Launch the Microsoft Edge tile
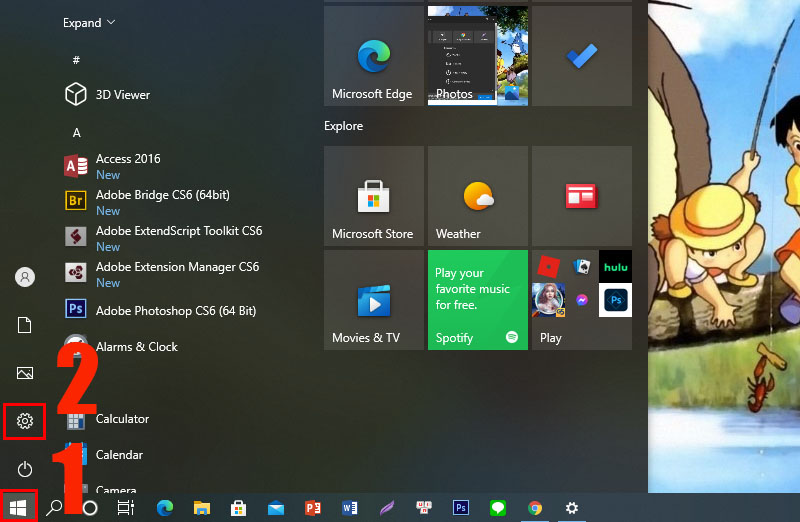The height and width of the screenshot is (522, 800). pos(374,56)
